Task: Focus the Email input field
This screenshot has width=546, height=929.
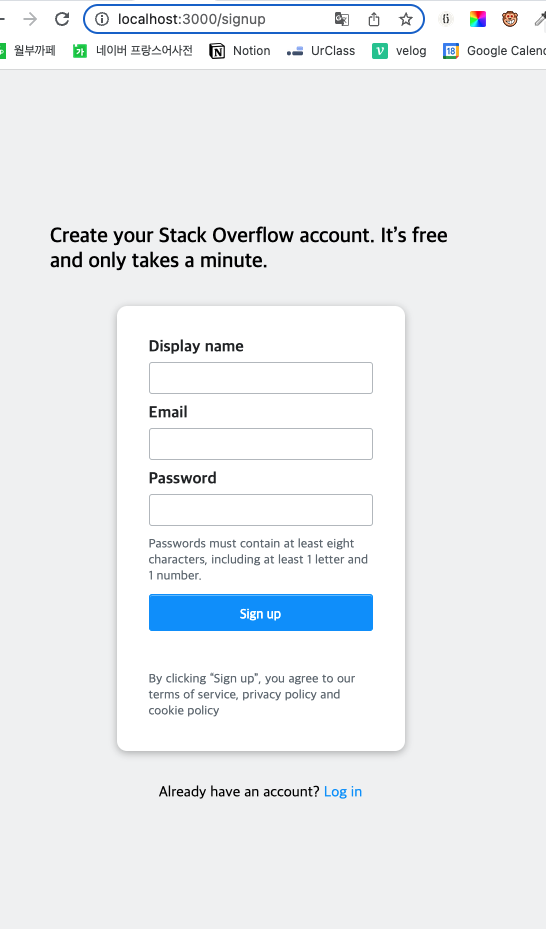Action: [x=261, y=444]
